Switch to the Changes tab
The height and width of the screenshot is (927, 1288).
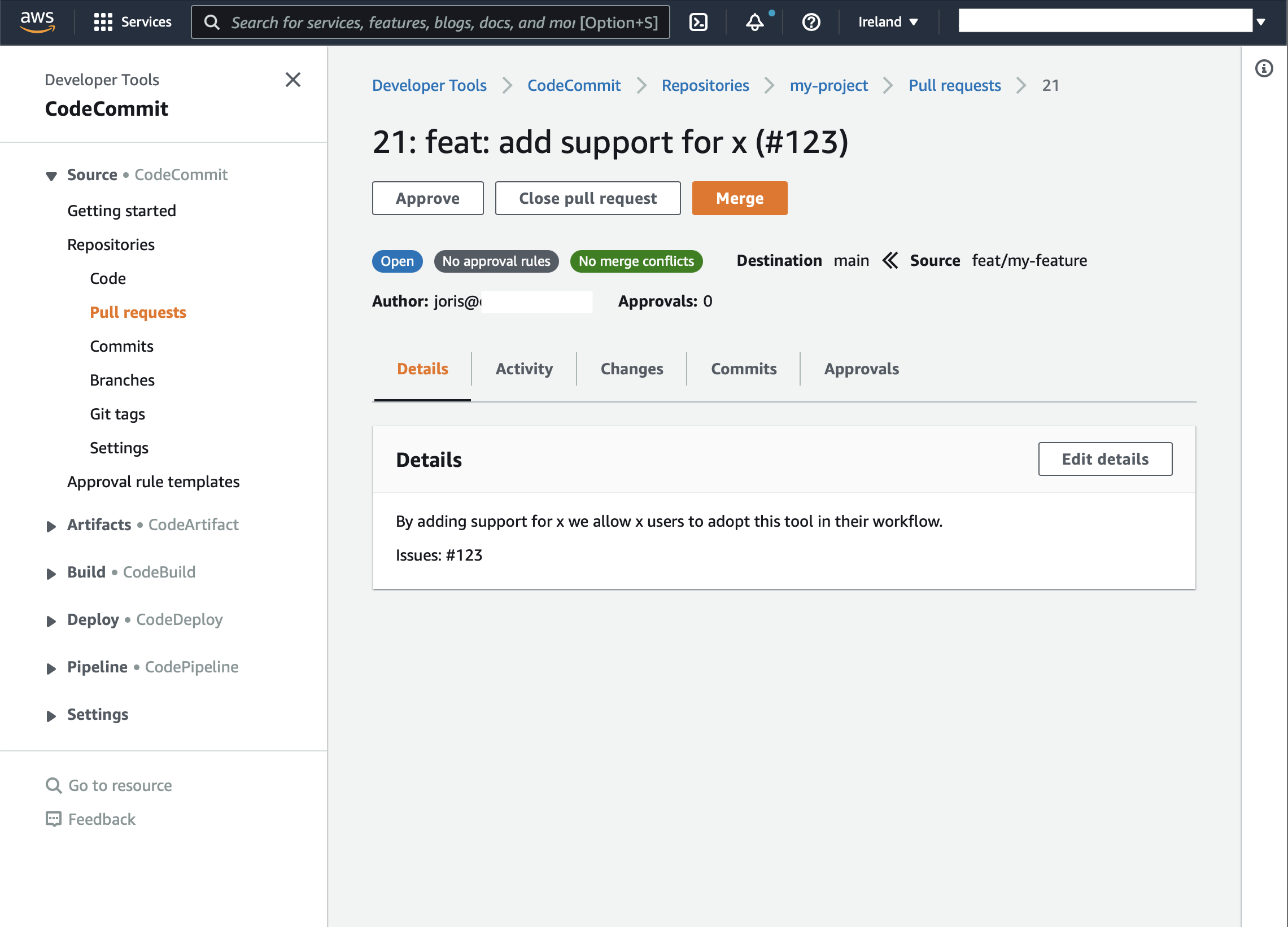tap(631, 369)
